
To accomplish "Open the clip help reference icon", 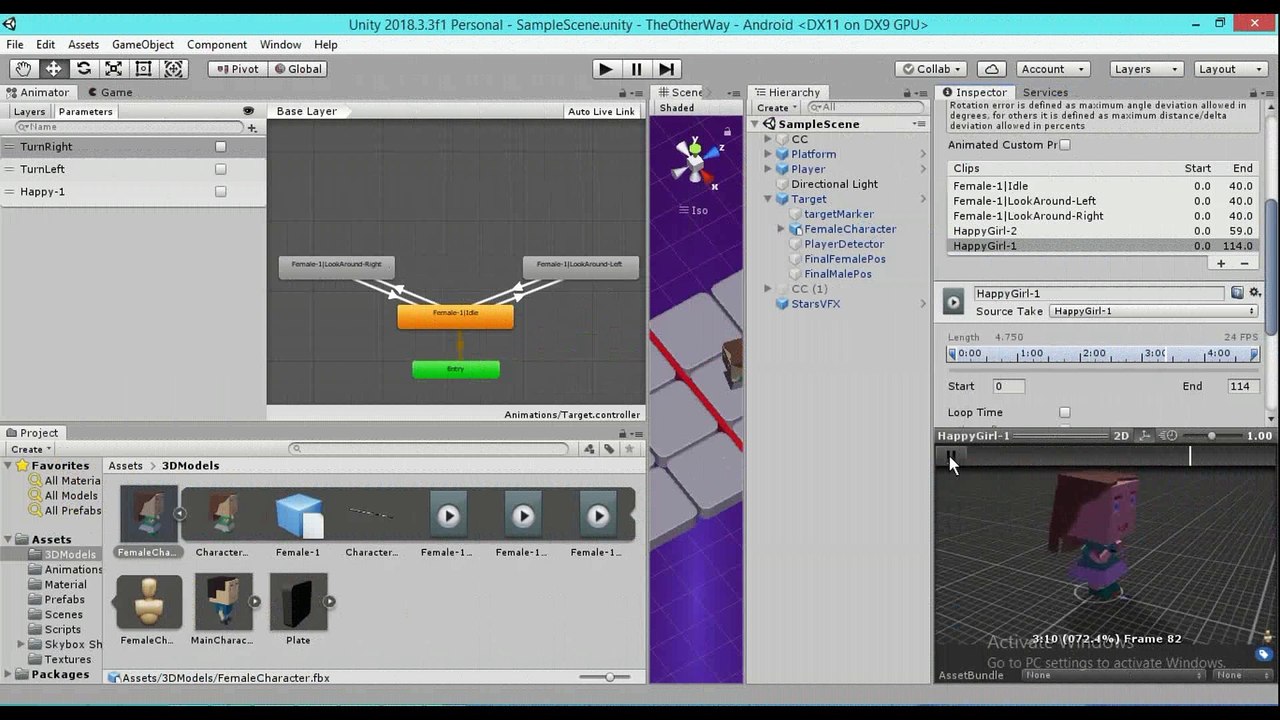I will click(1237, 293).
